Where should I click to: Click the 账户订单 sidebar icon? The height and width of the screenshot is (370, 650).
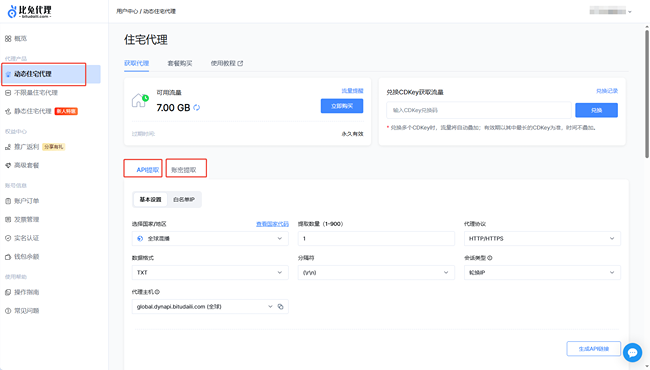(8, 201)
